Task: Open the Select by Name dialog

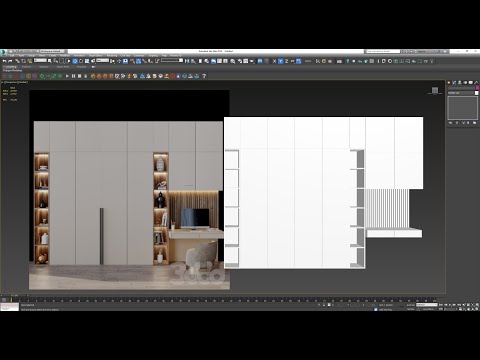Action: click(x=56, y=61)
